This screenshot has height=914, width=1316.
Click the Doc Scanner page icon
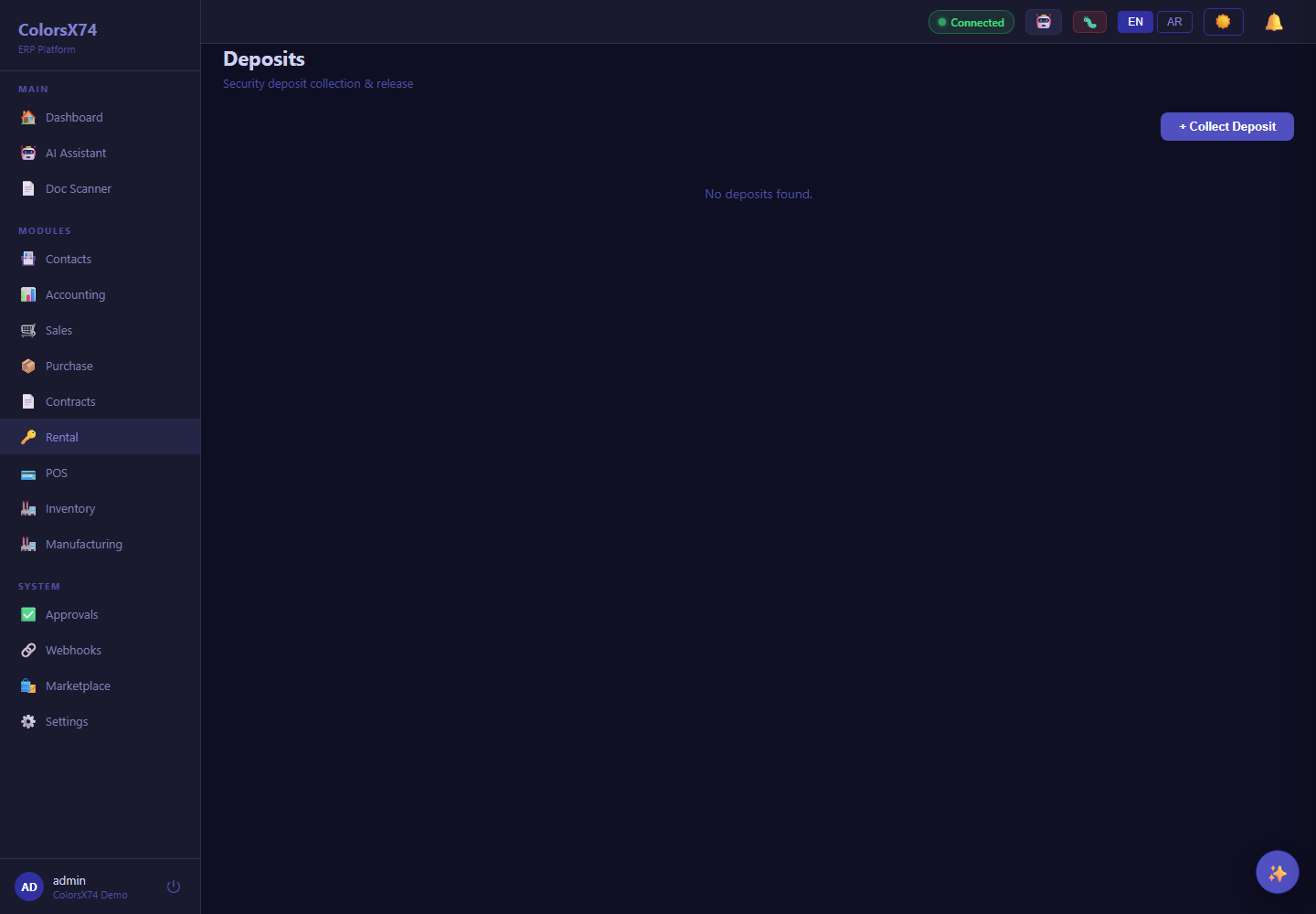(x=28, y=188)
